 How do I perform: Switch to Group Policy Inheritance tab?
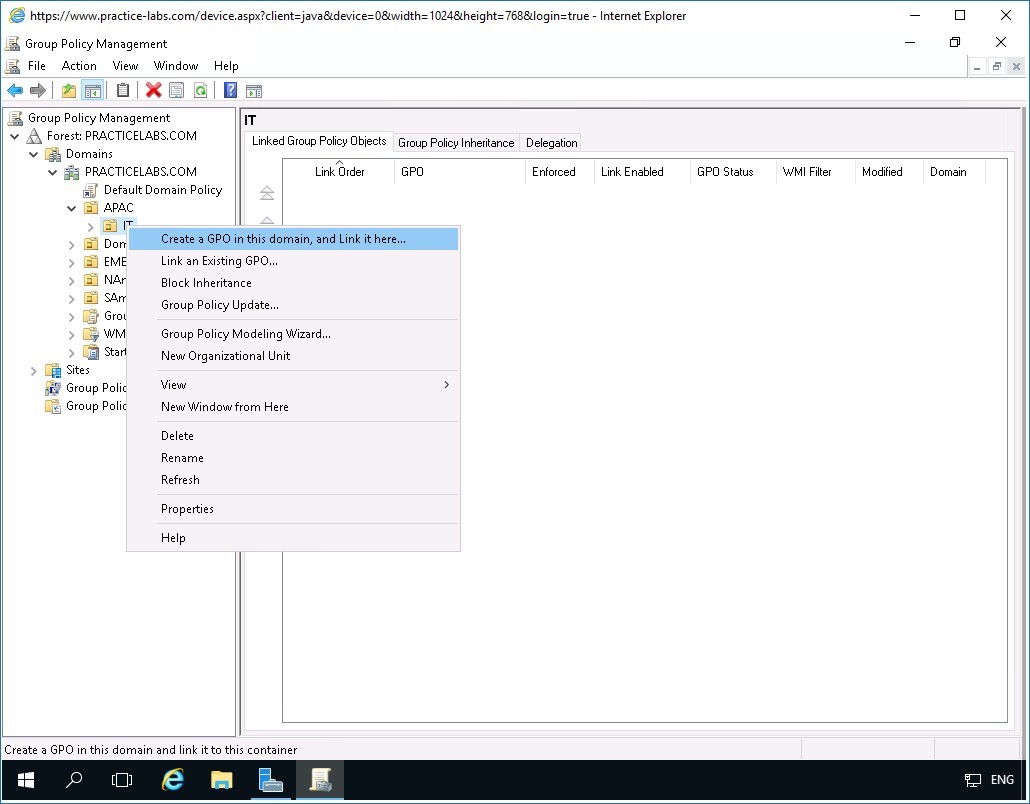(456, 143)
